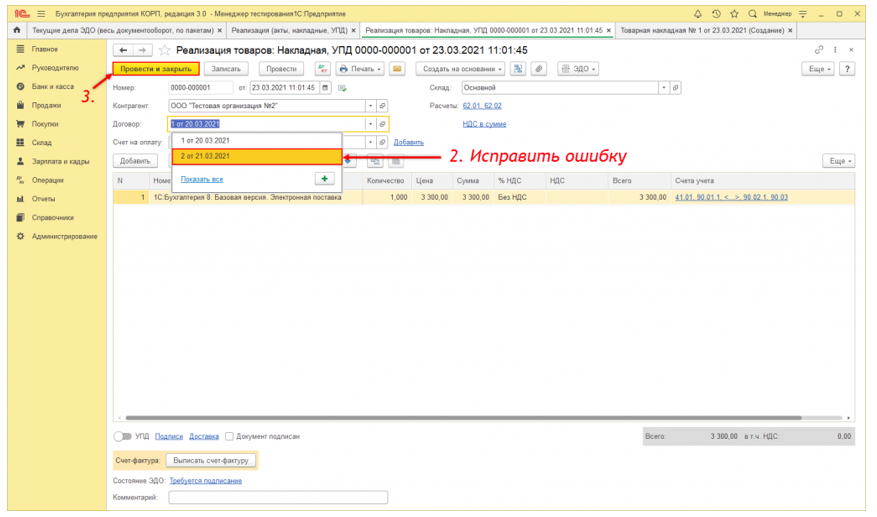Screen dimensions: 877x517
Task: Send document by email envelope icon
Action: click(x=397, y=69)
